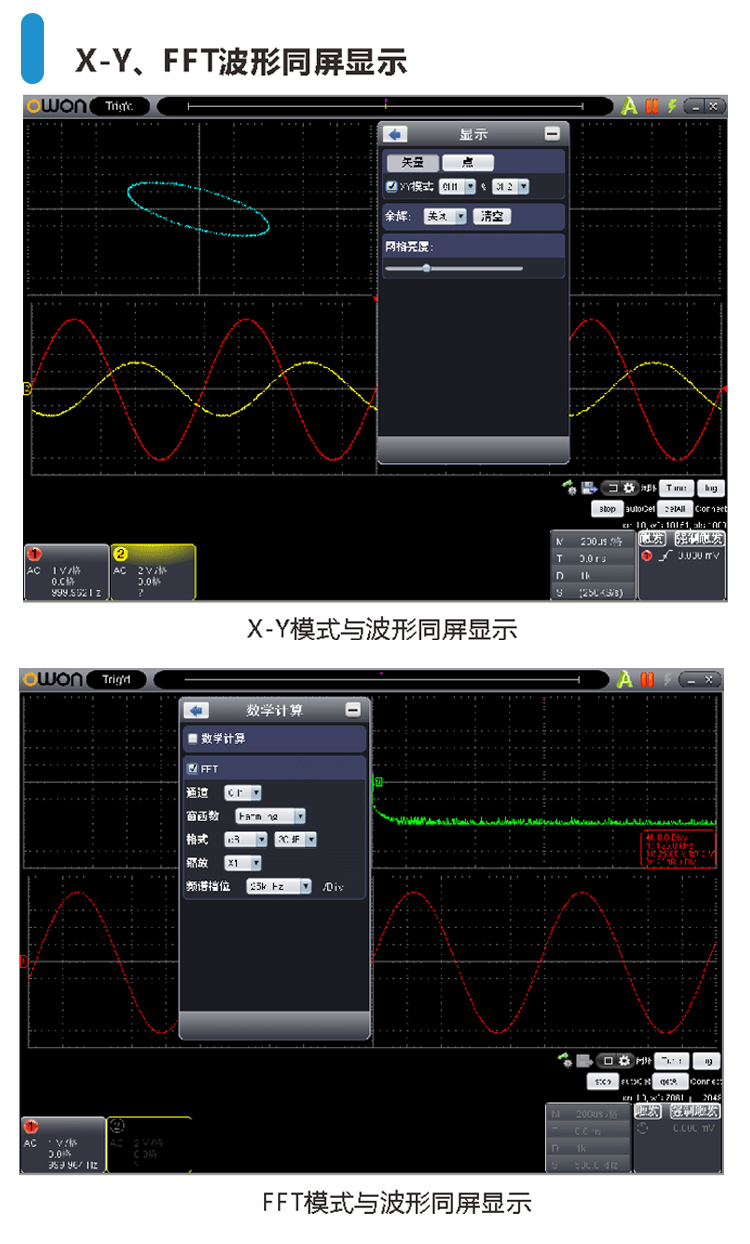Collapse the 数学计算 panel with minus icon

point(352,710)
